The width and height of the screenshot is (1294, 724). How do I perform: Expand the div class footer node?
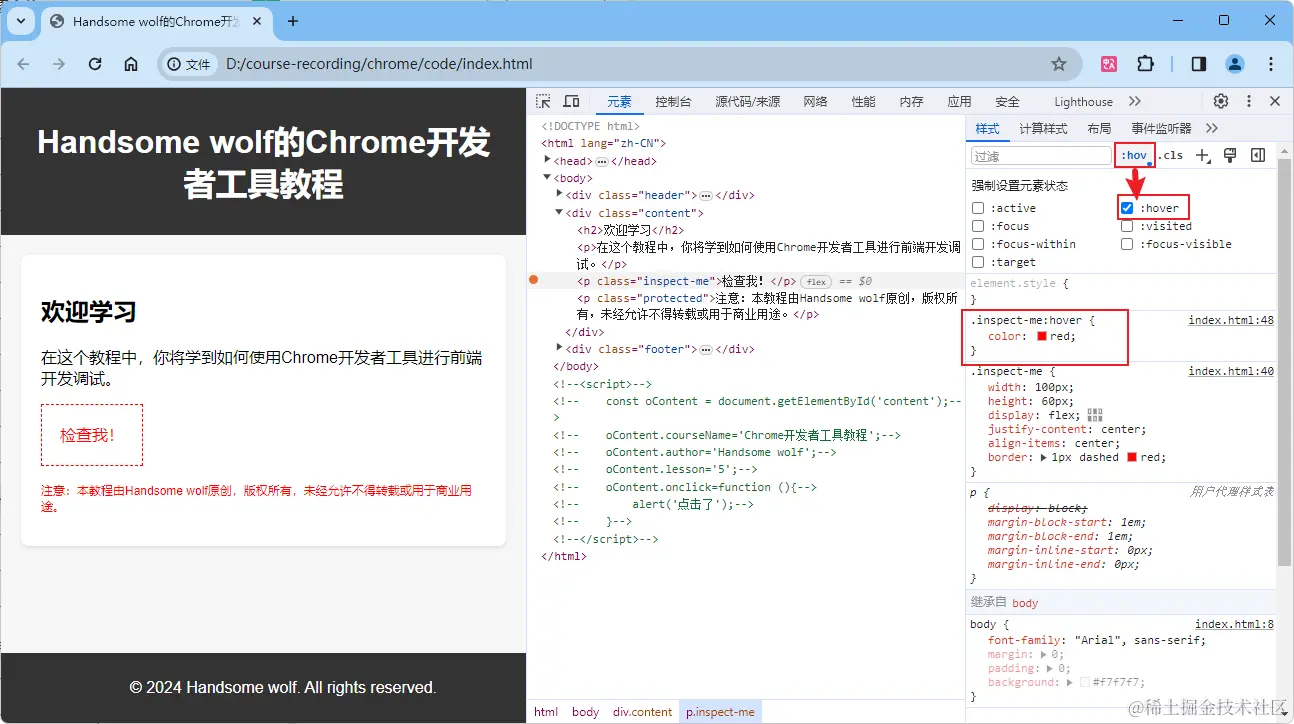(x=559, y=348)
